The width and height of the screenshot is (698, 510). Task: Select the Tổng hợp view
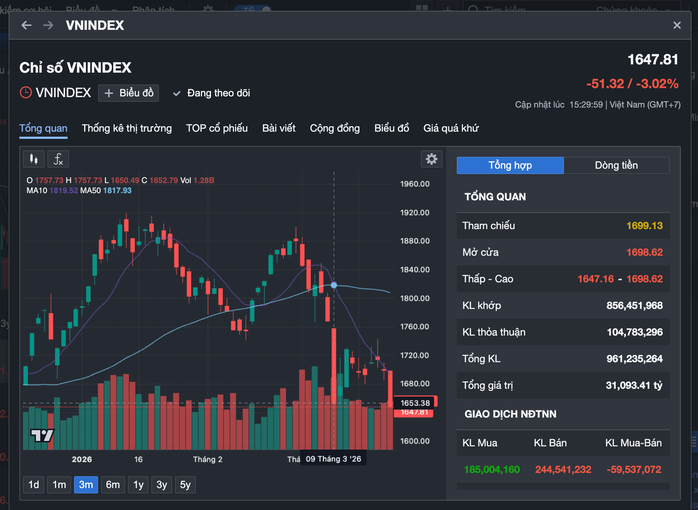click(510, 165)
